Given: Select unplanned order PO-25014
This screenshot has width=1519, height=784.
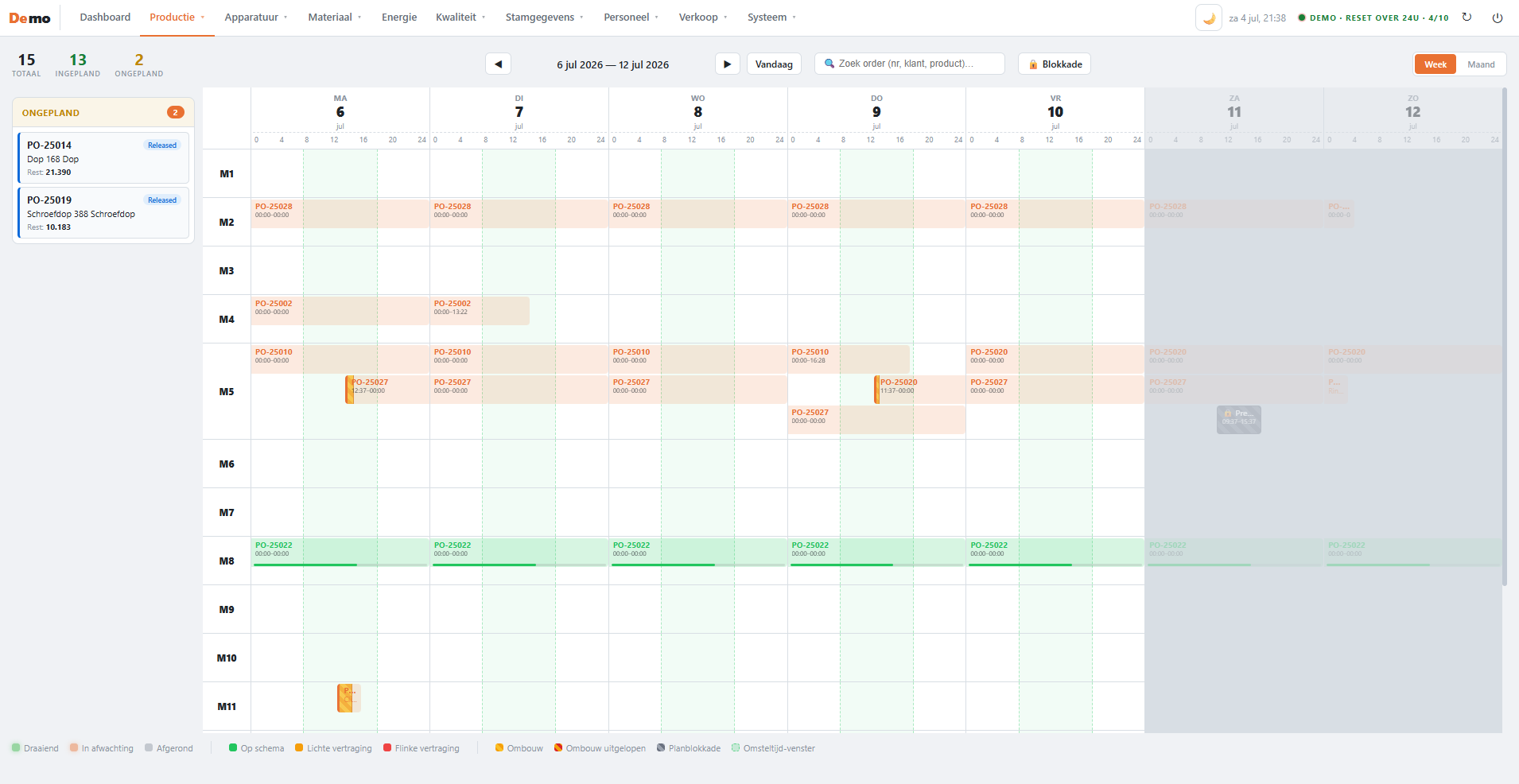Looking at the screenshot, I should pyautogui.click(x=103, y=158).
